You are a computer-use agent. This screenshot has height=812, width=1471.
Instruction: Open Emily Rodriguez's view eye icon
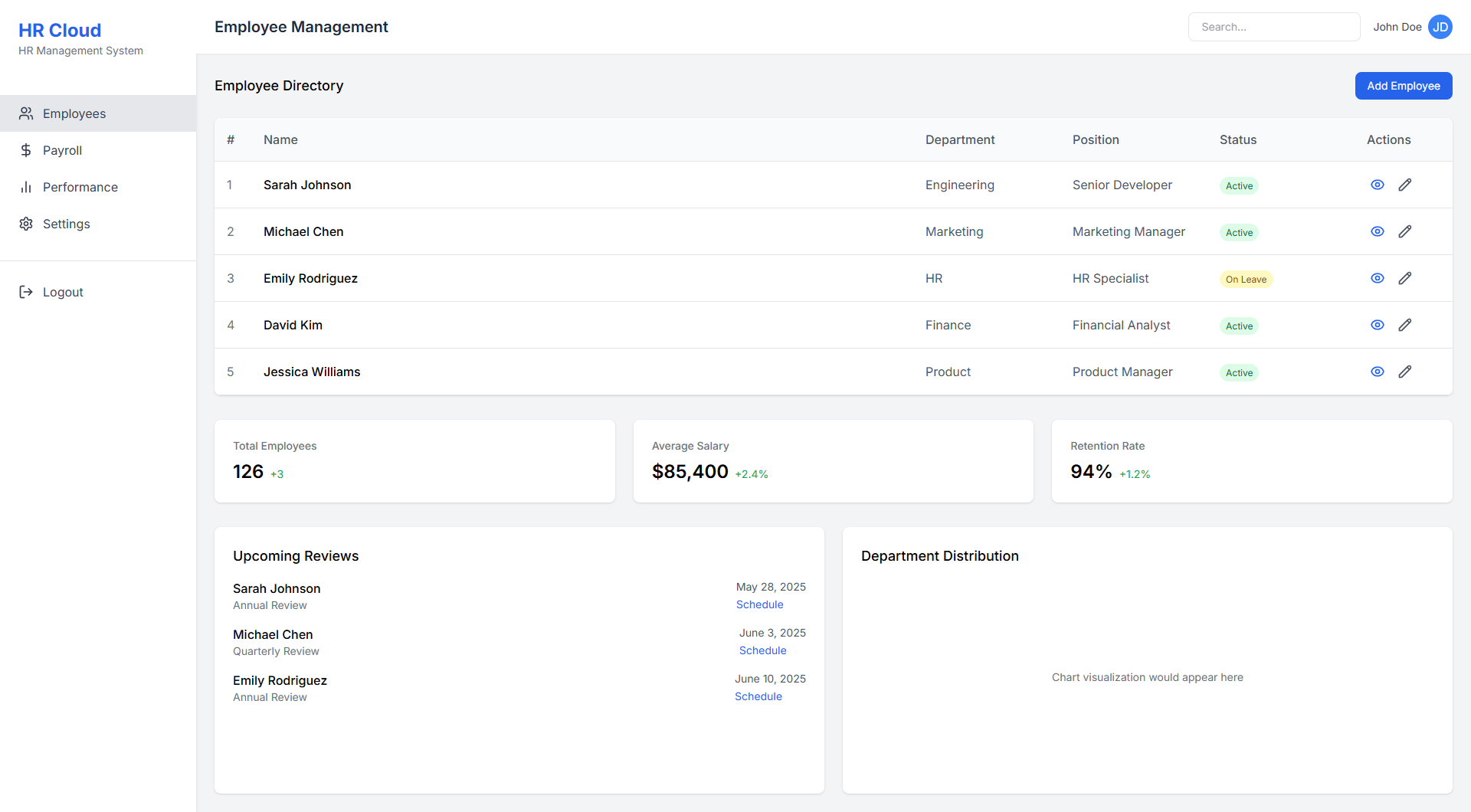coord(1378,278)
